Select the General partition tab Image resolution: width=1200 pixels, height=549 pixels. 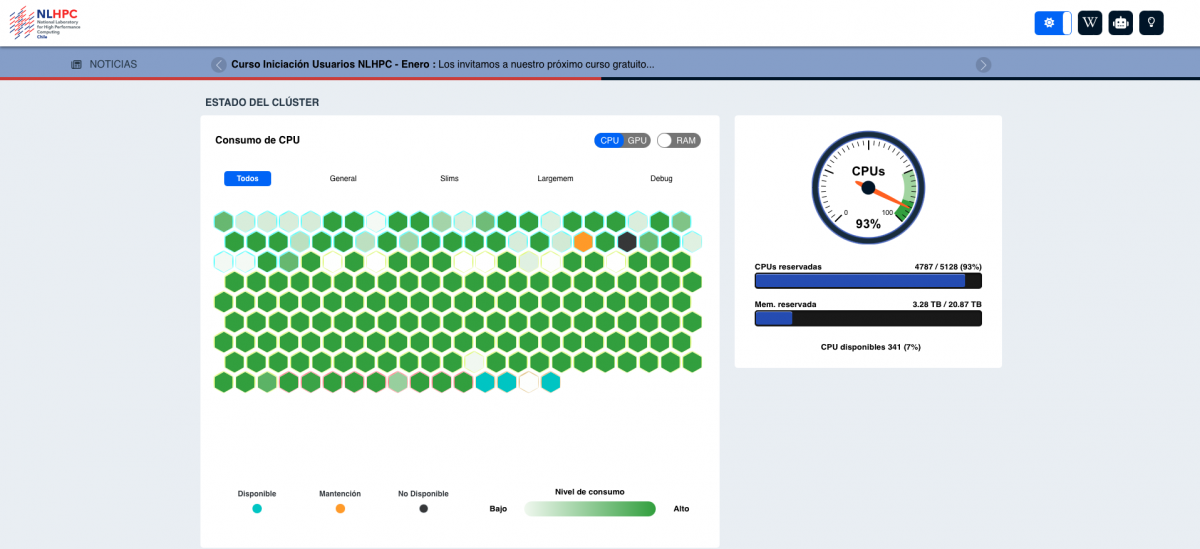click(x=343, y=179)
